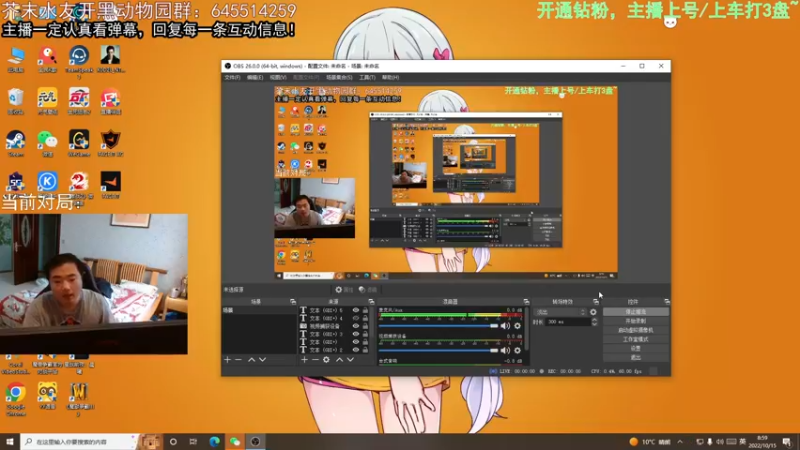The height and width of the screenshot is (450, 800).
Task: Undock the audio Mixer panel via float icon
Action: click(x=526, y=302)
